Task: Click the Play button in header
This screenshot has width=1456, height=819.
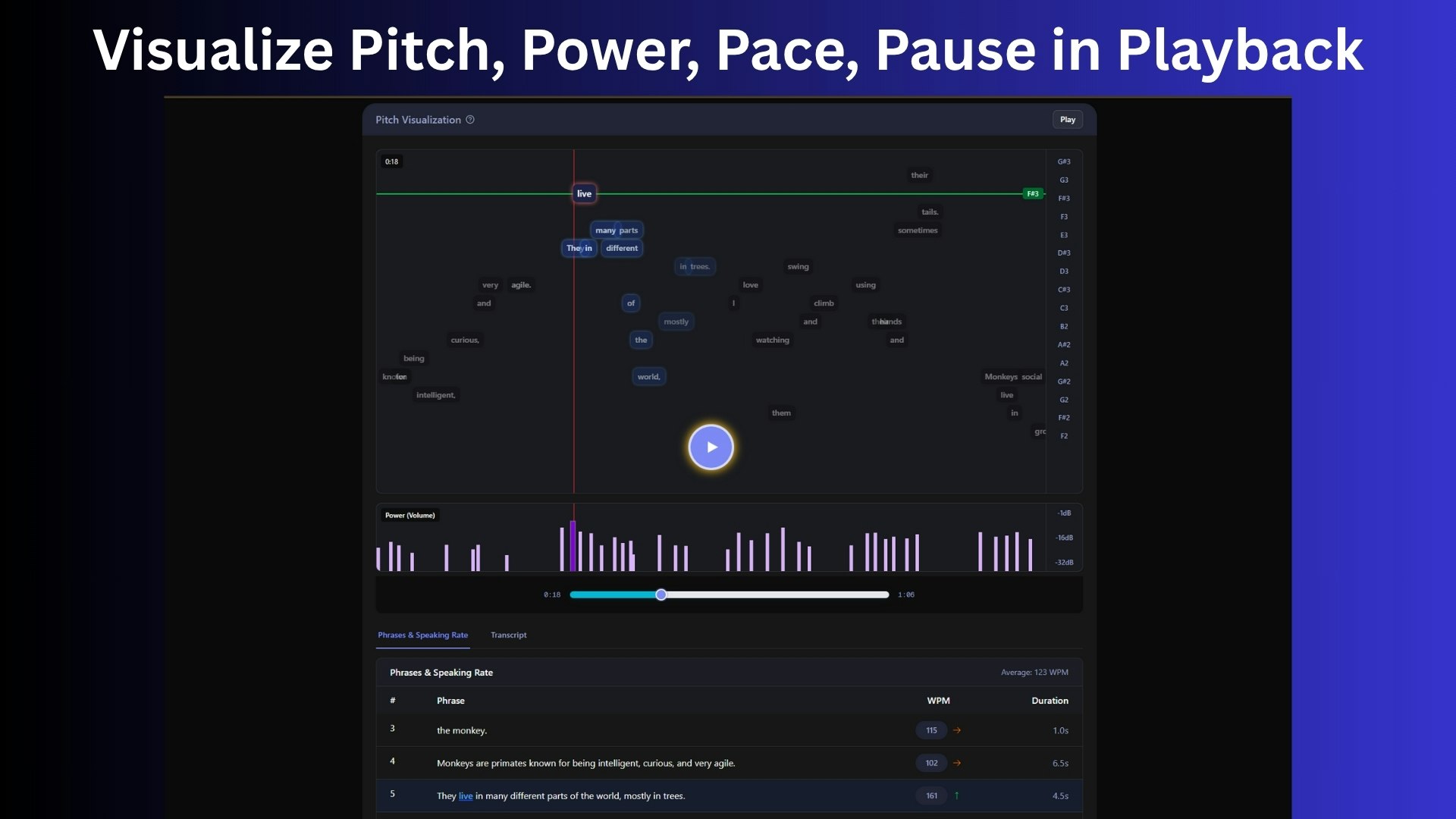Action: [x=1067, y=120]
